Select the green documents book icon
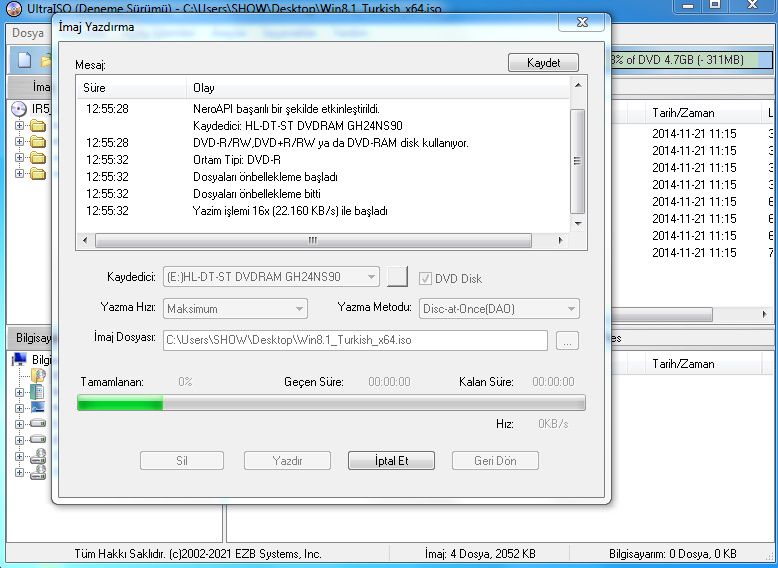778x568 pixels. click(x=37, y=392)
